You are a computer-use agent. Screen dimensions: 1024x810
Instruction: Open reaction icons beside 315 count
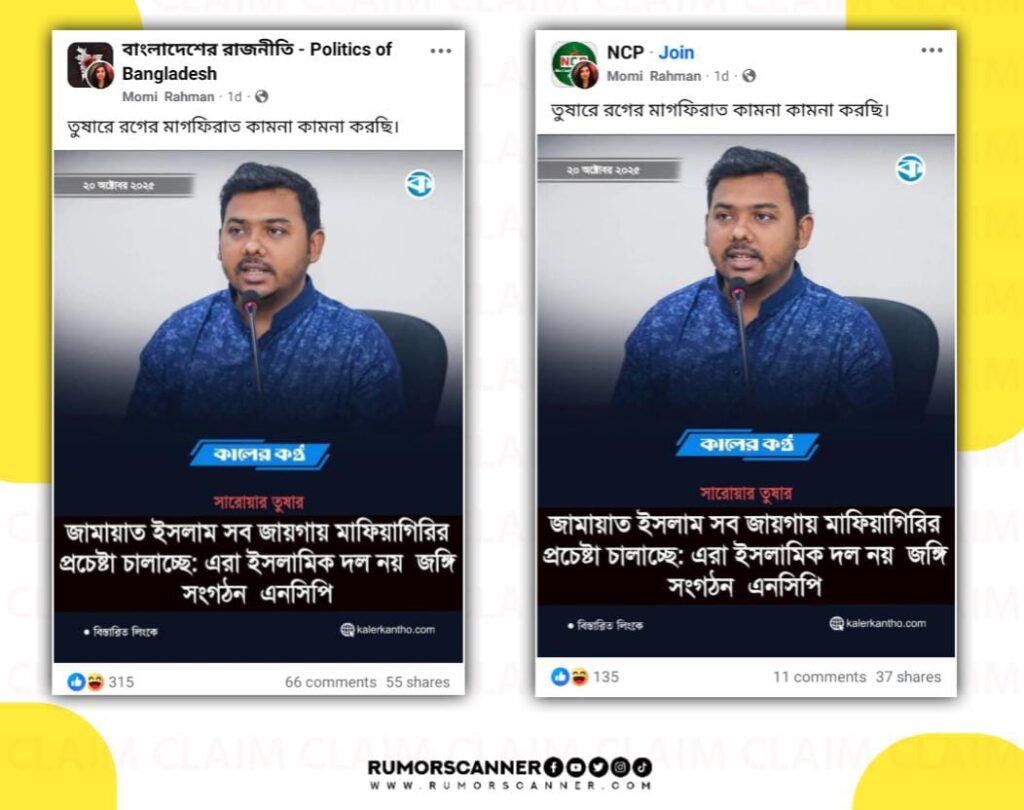pyautogui.click(x=86, y=682)
